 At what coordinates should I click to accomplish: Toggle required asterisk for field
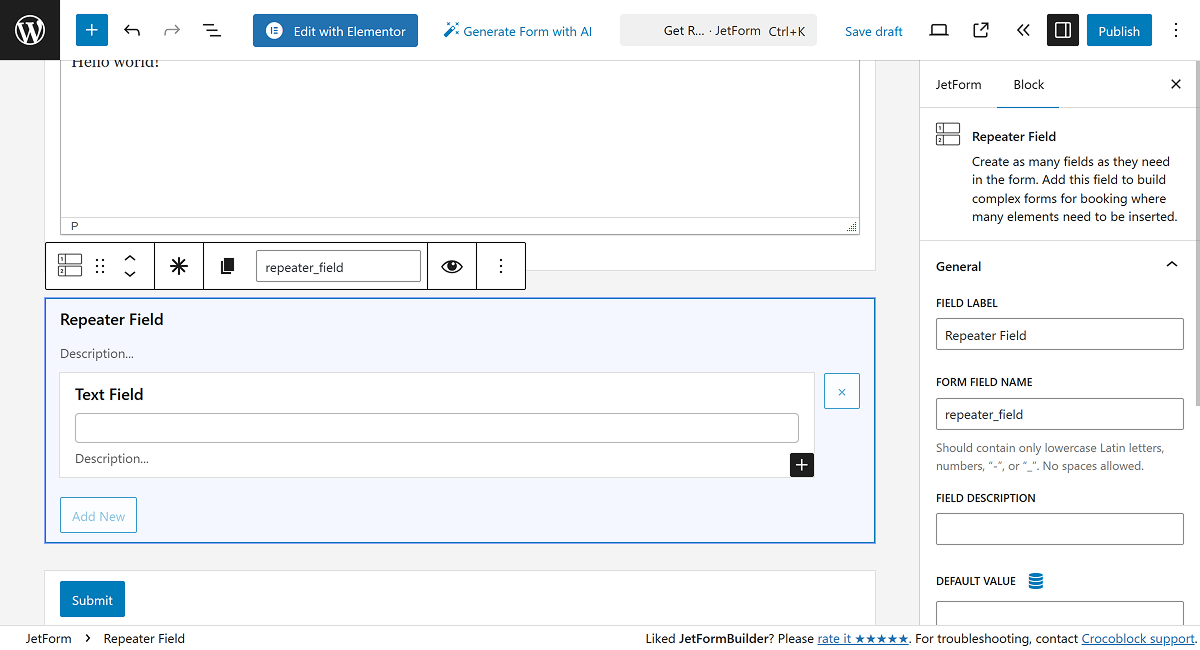pos(179,266)
